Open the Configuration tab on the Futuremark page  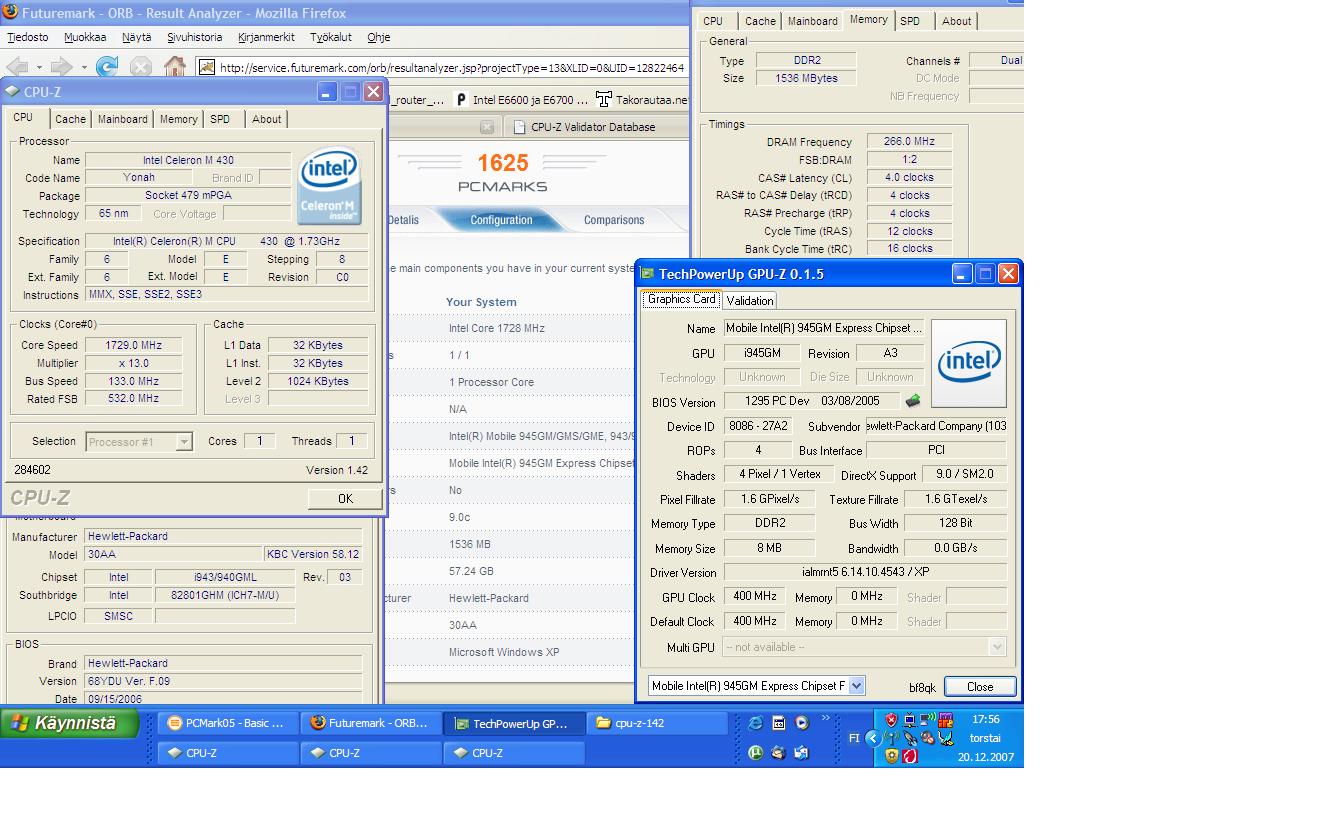coord(501,220)
